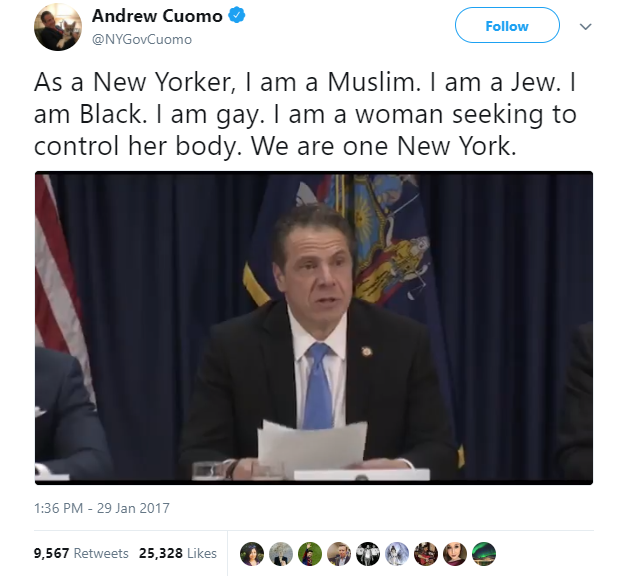Image resolution: width=617 pixels, height=576 pixels.
Task: Open the pale blue angel avatar
Action: click(397, 554)
